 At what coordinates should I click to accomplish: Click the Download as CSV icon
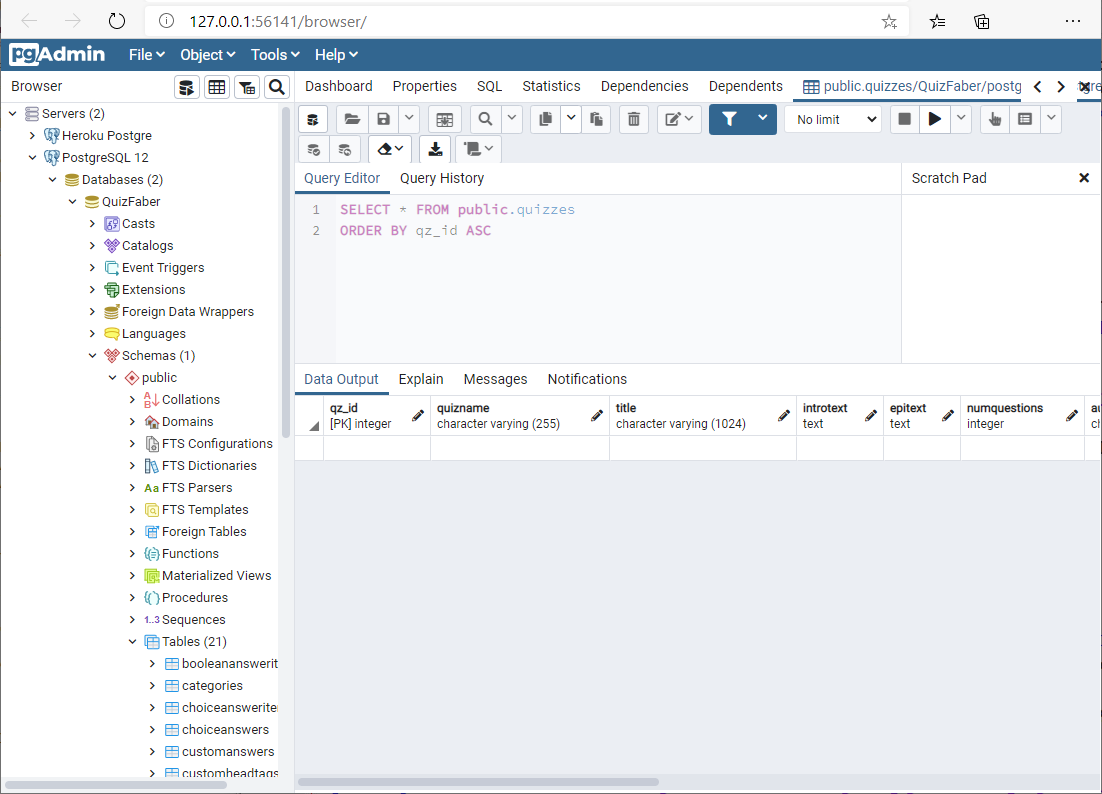coord(434,149)
